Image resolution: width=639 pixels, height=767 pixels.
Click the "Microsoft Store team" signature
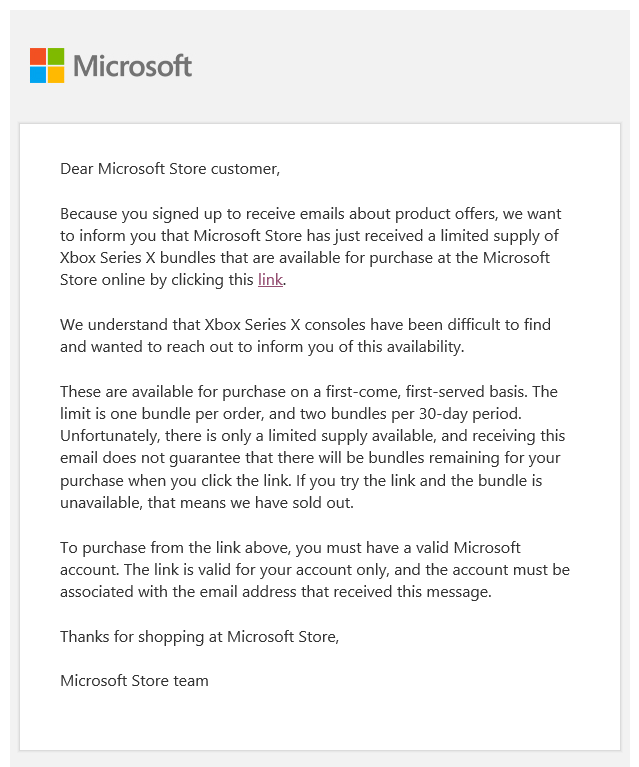click(x=135, y=680)
